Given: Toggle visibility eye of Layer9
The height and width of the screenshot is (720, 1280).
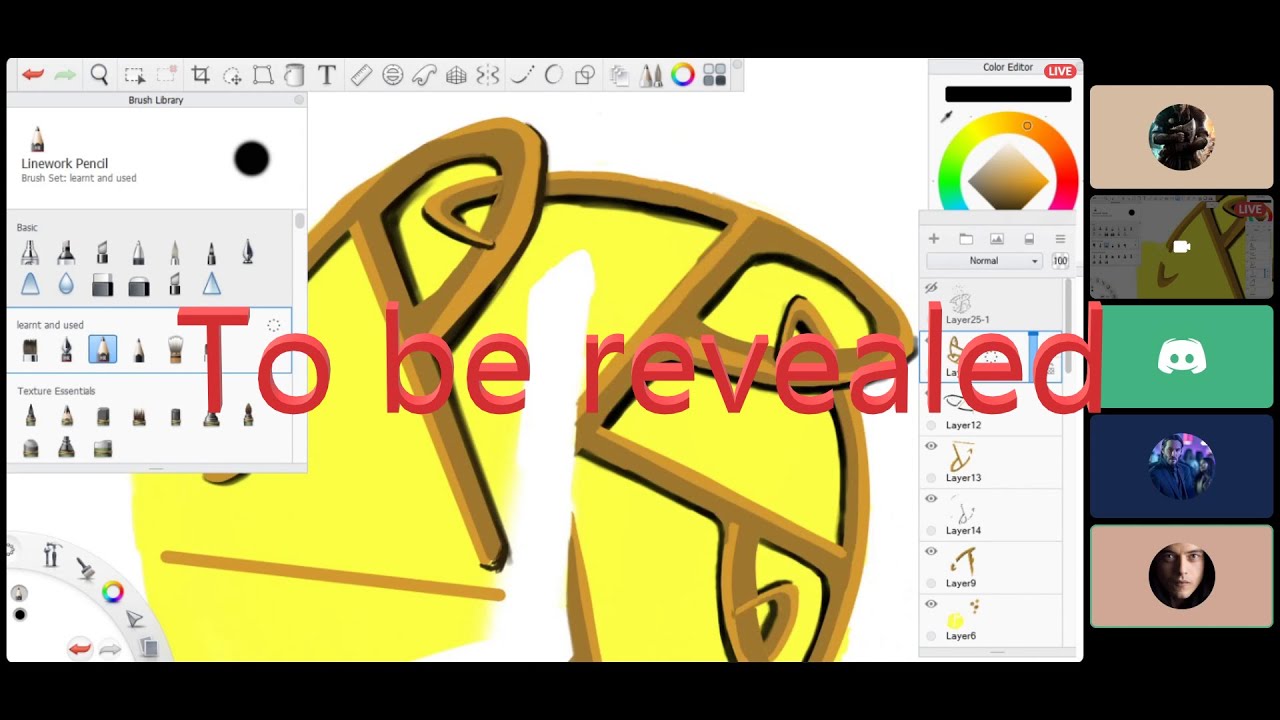Looking at the screenshot, I should 931,551.
